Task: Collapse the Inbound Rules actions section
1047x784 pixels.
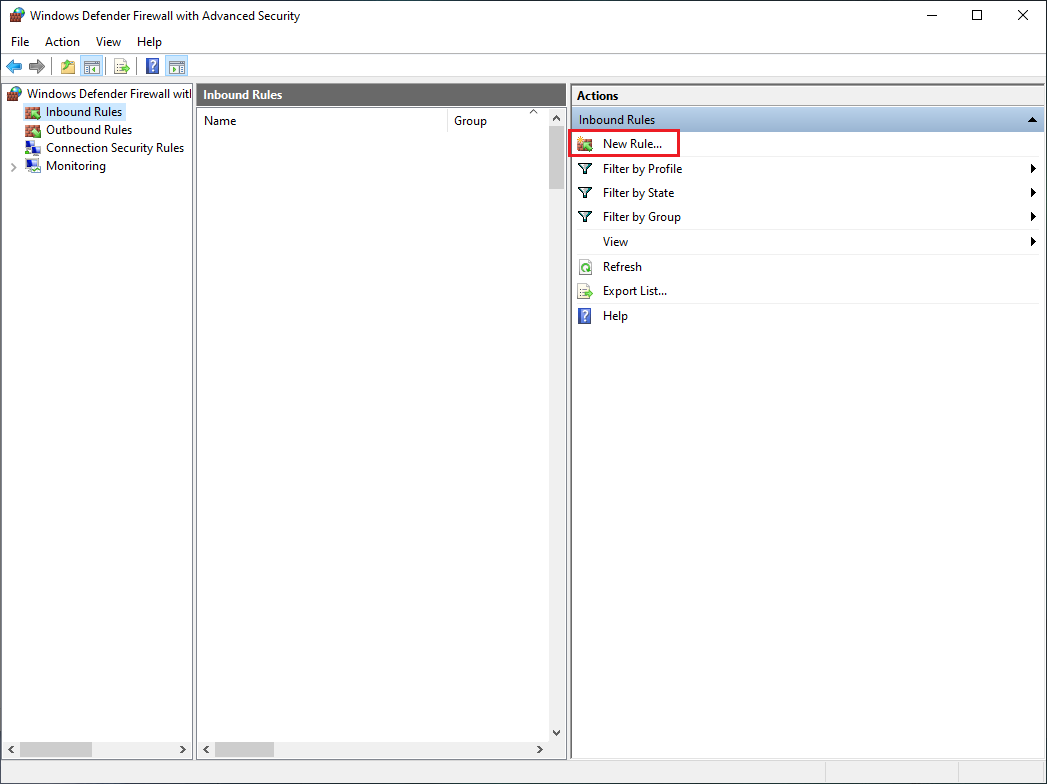Action: 1032,120
